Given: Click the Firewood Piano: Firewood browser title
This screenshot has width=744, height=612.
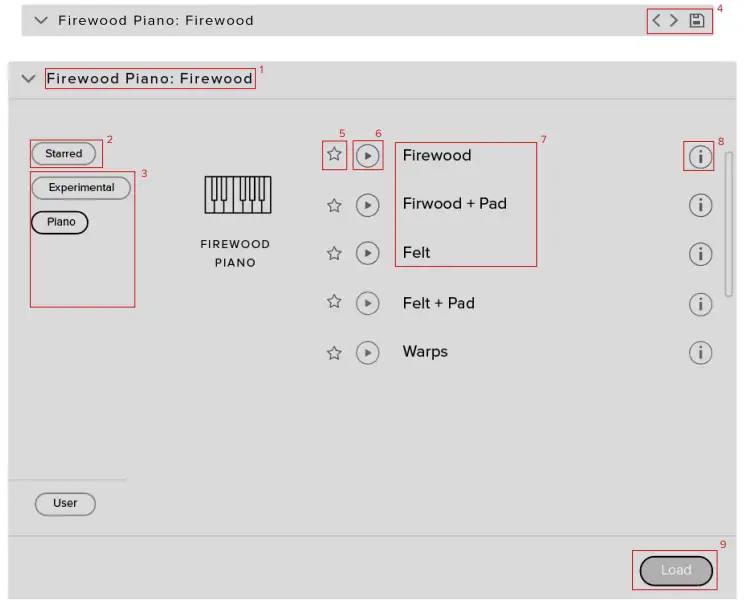Looking at the screenshot, I should pos(150,78).
